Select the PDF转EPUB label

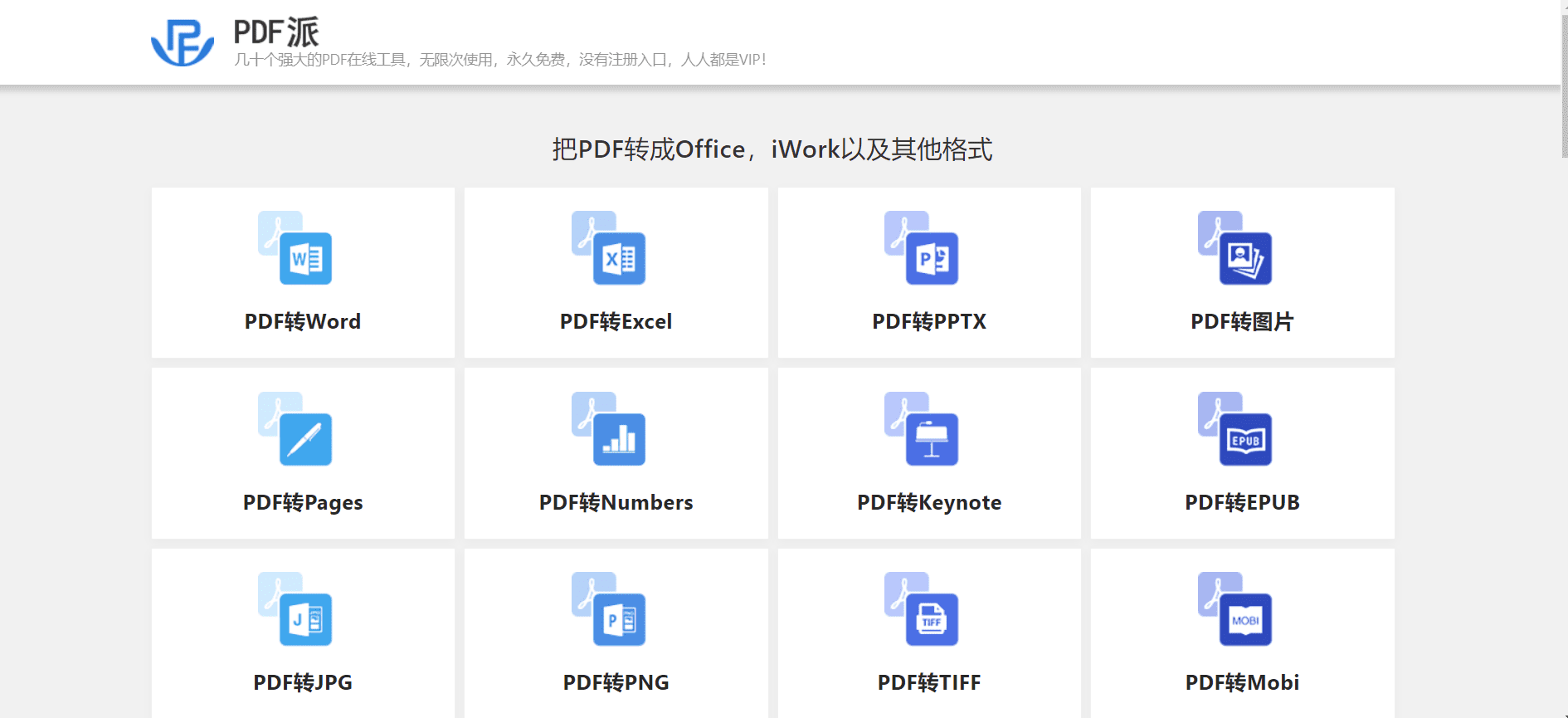[x=1242, y=502]
